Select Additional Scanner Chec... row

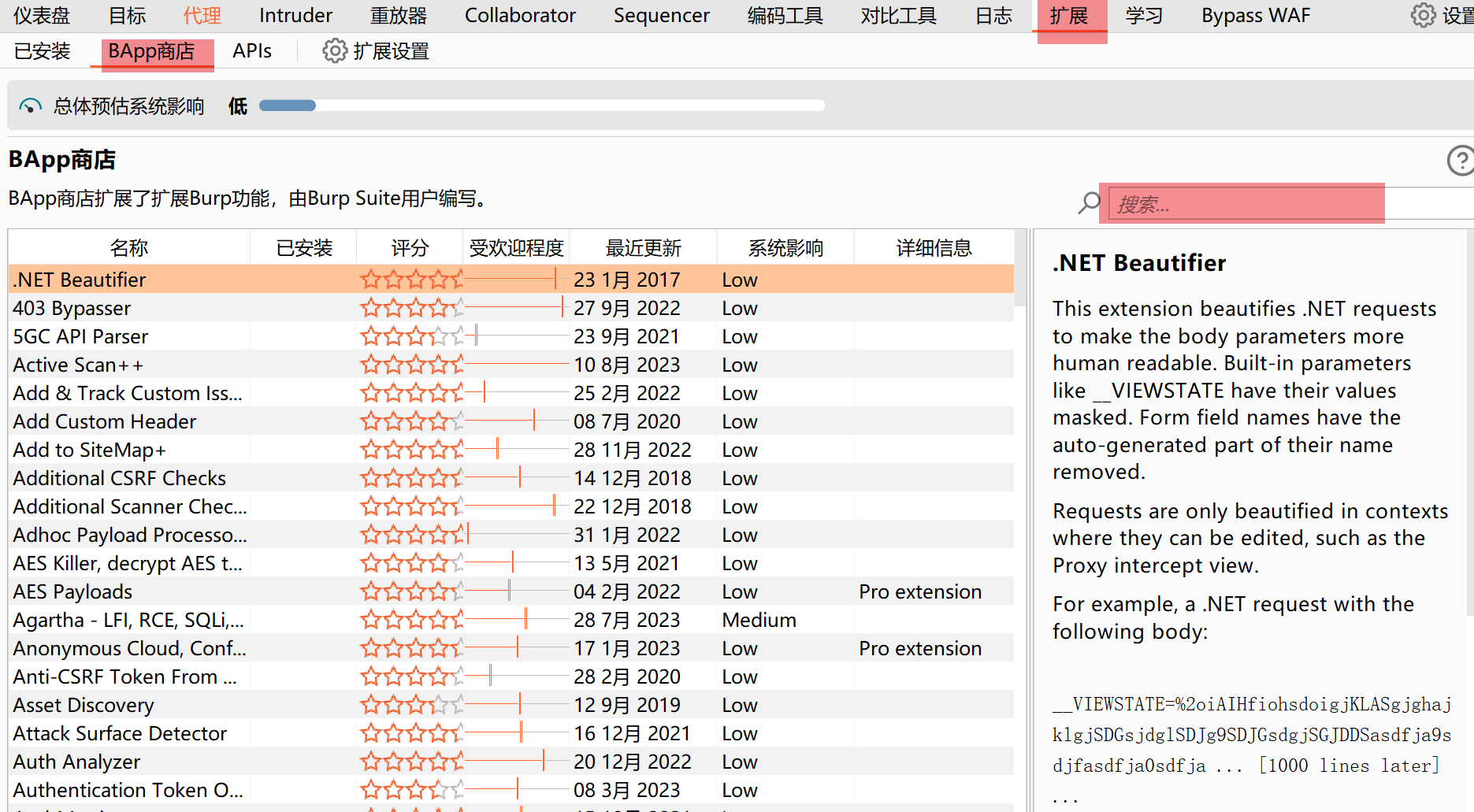(511, 506)
